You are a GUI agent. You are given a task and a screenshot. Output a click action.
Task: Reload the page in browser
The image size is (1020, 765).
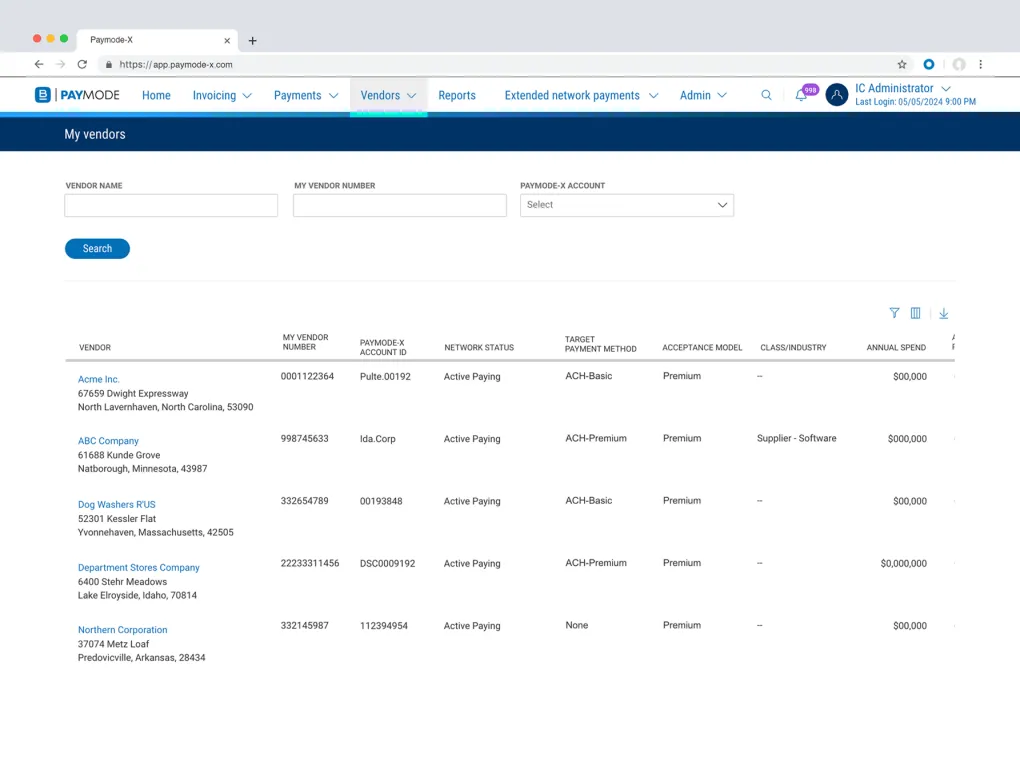(x=82, y=64)
